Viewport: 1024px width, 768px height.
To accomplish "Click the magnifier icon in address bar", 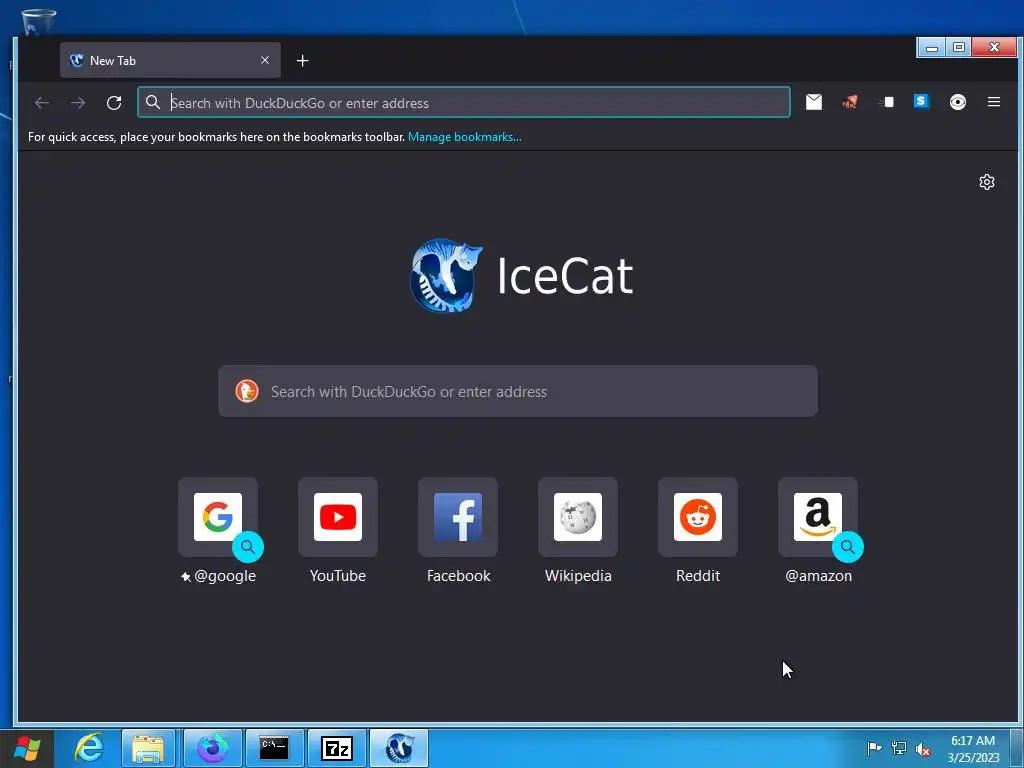I will point(153,103).
